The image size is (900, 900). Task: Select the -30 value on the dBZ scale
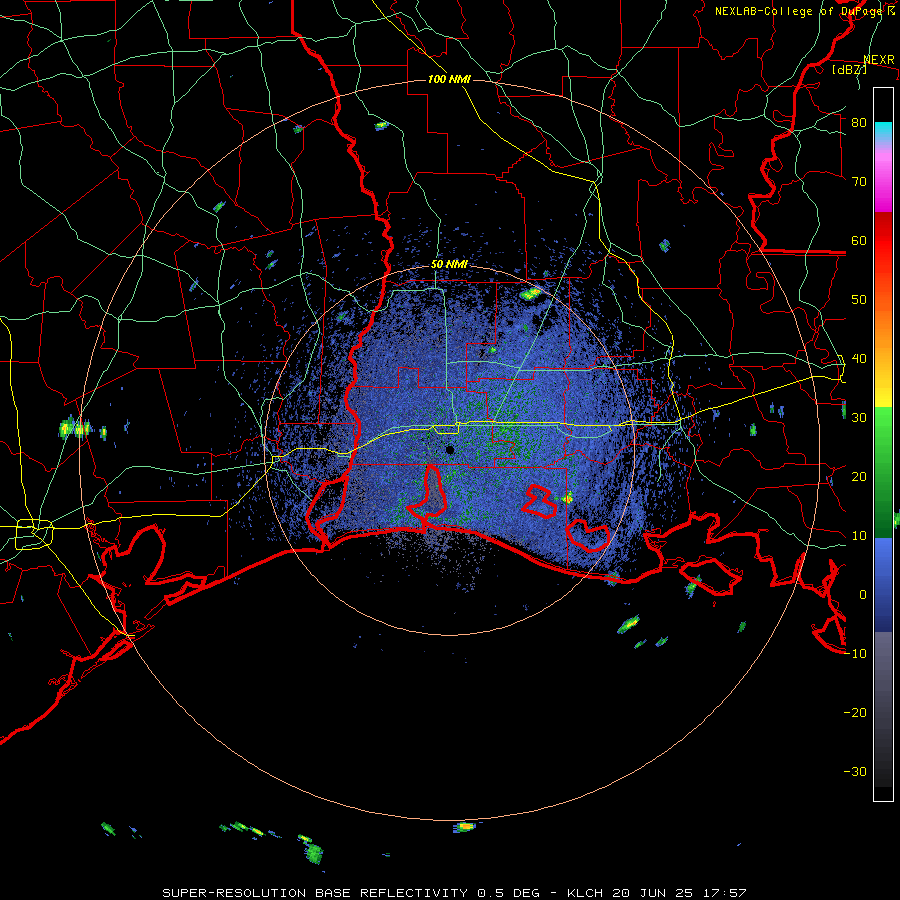point(855,771)
